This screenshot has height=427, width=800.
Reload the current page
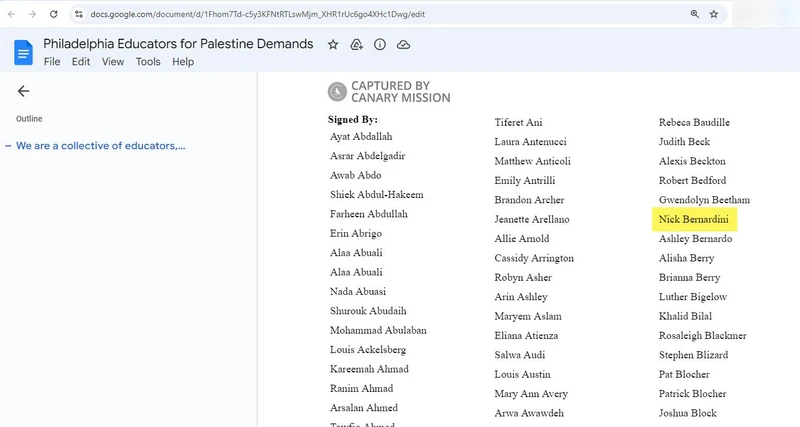[x=56, y=15]
